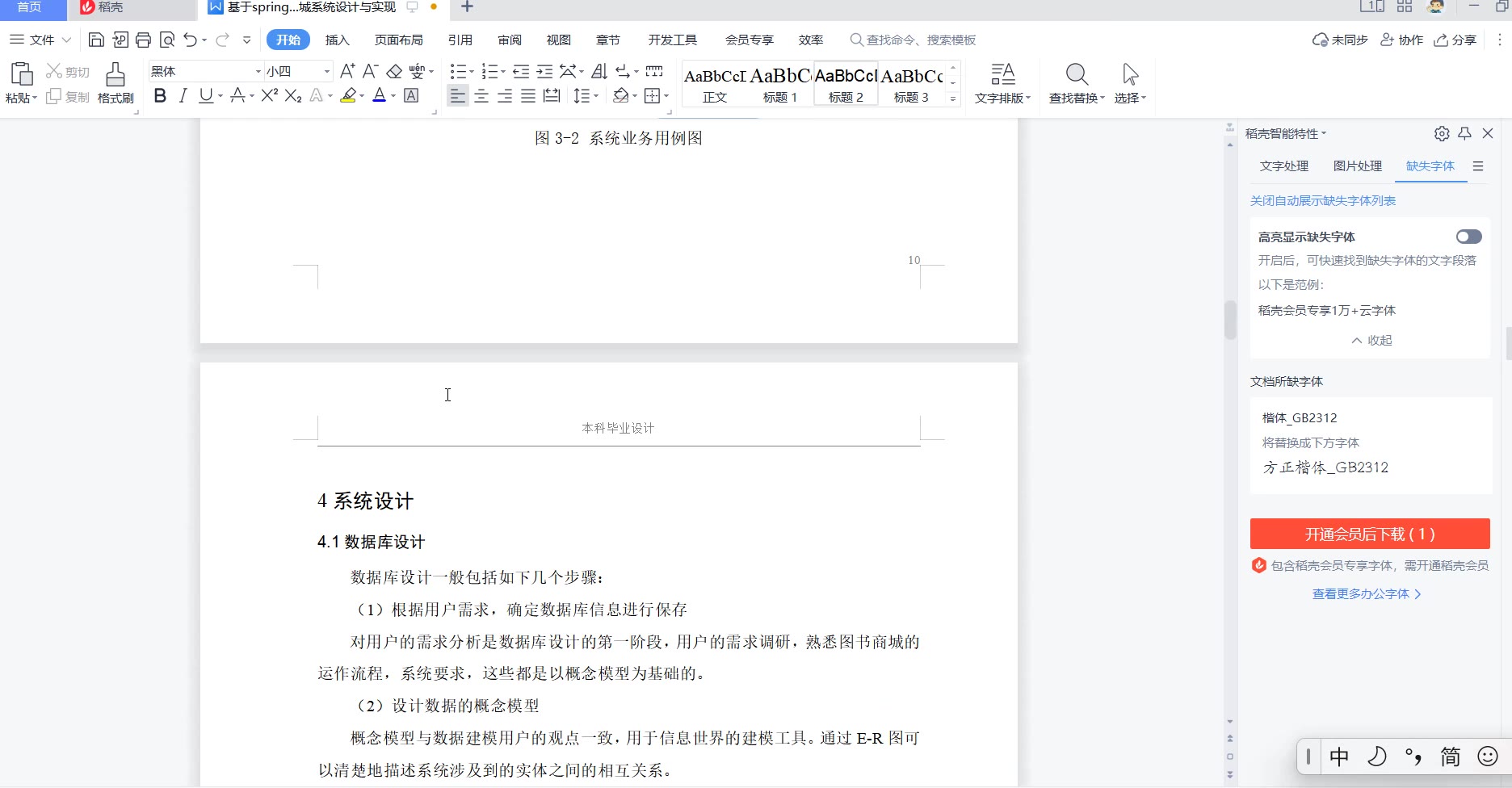This screenshot has width=1512, height=788.
Task: Click the red 开通会员后下载 button
Action: coord(1370,534)
